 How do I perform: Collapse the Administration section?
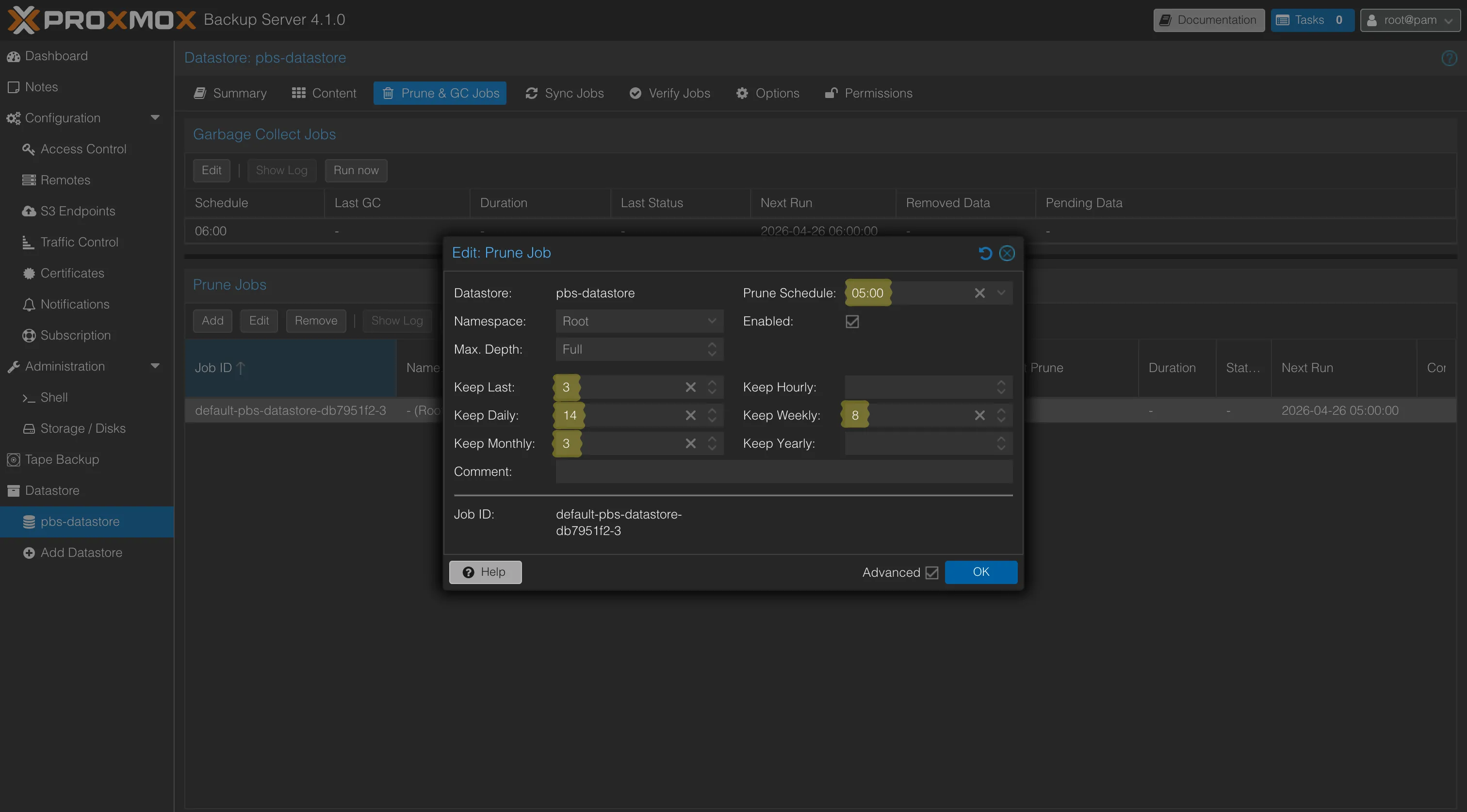point(155,366)
